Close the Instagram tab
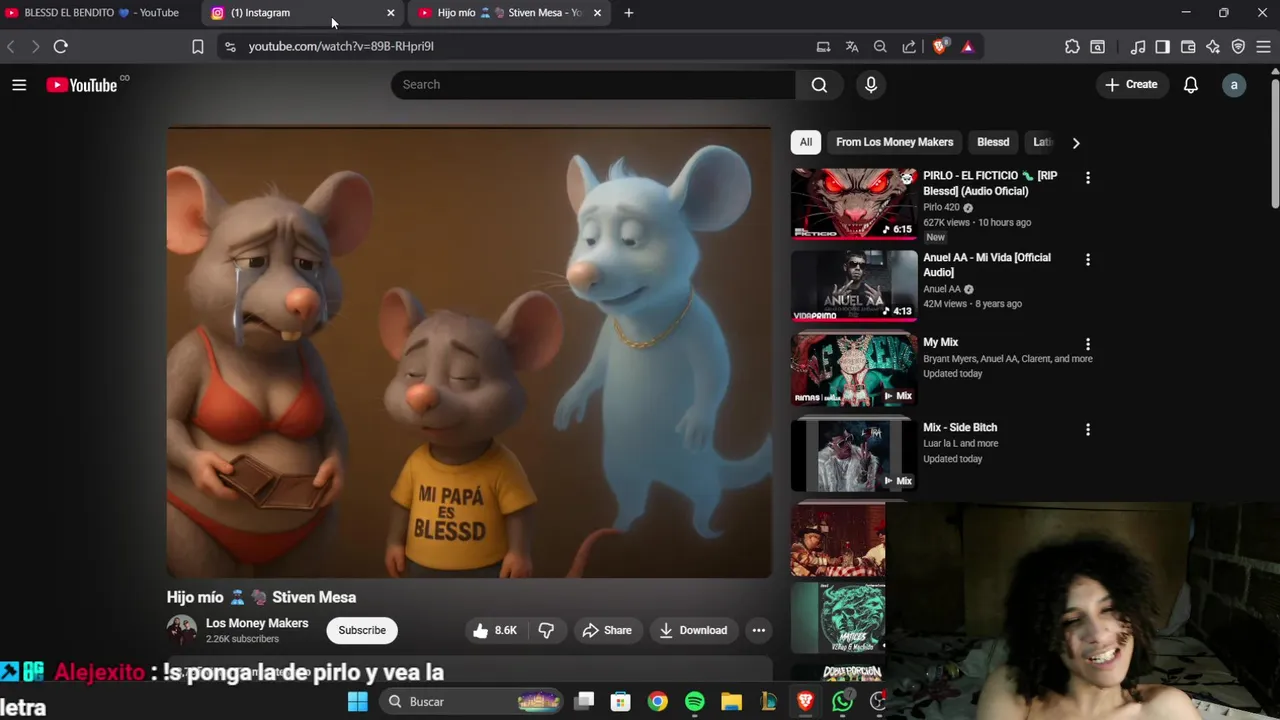Screen dimensions: 1280x720 tap(390, 13)
